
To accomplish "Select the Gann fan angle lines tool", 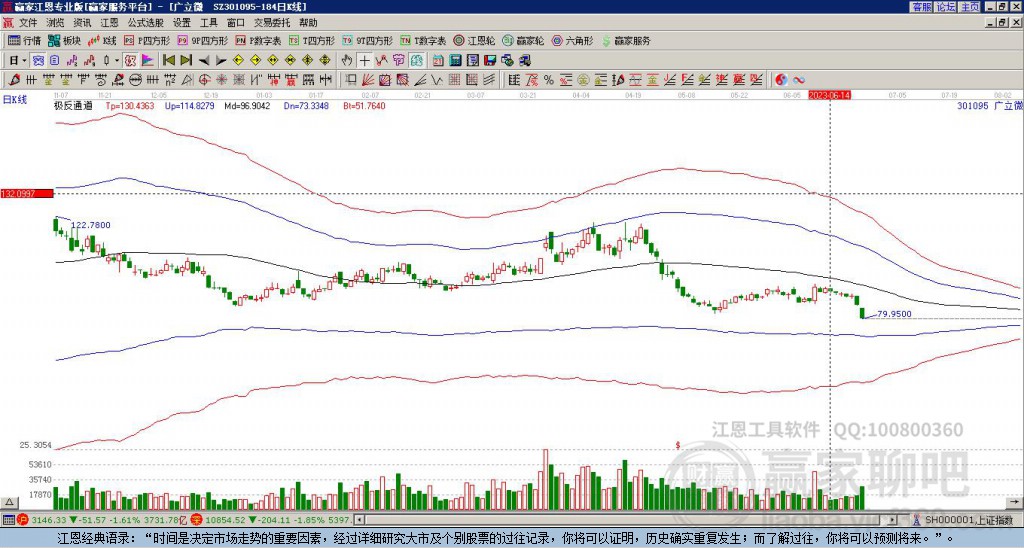I will point(368,80).
